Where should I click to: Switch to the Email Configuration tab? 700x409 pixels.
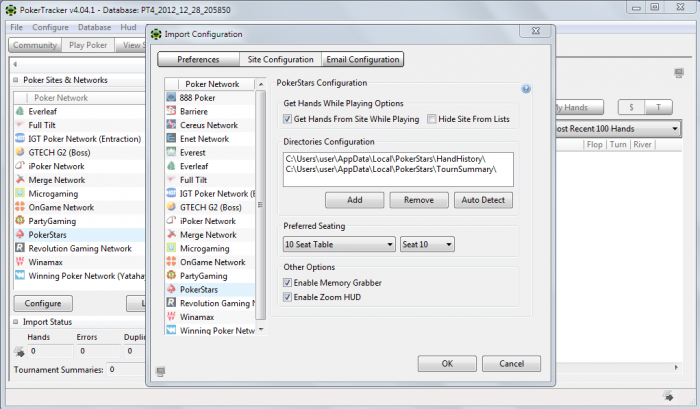click(362, 59)
